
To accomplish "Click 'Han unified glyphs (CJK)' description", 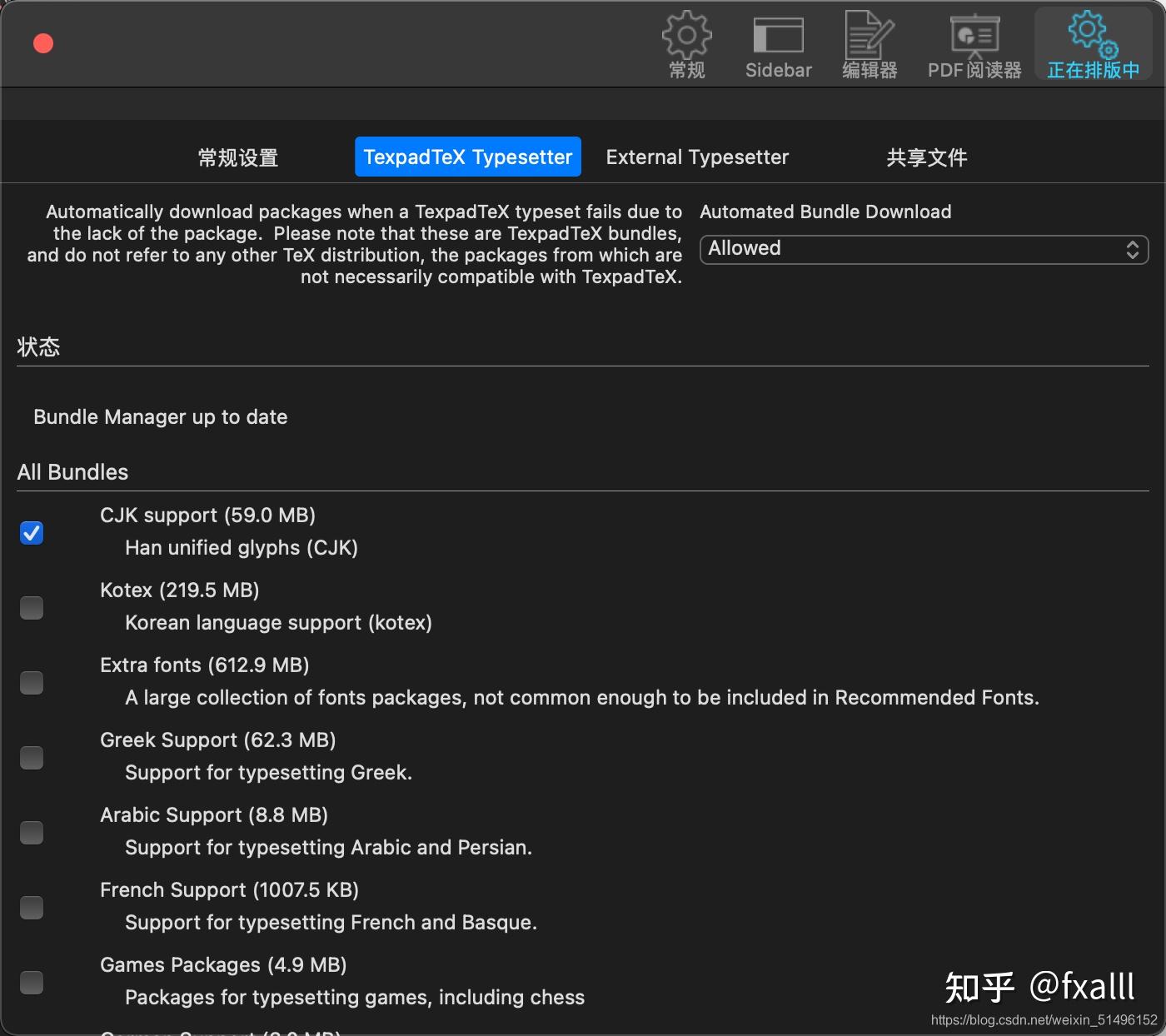I will coord(242,548).
